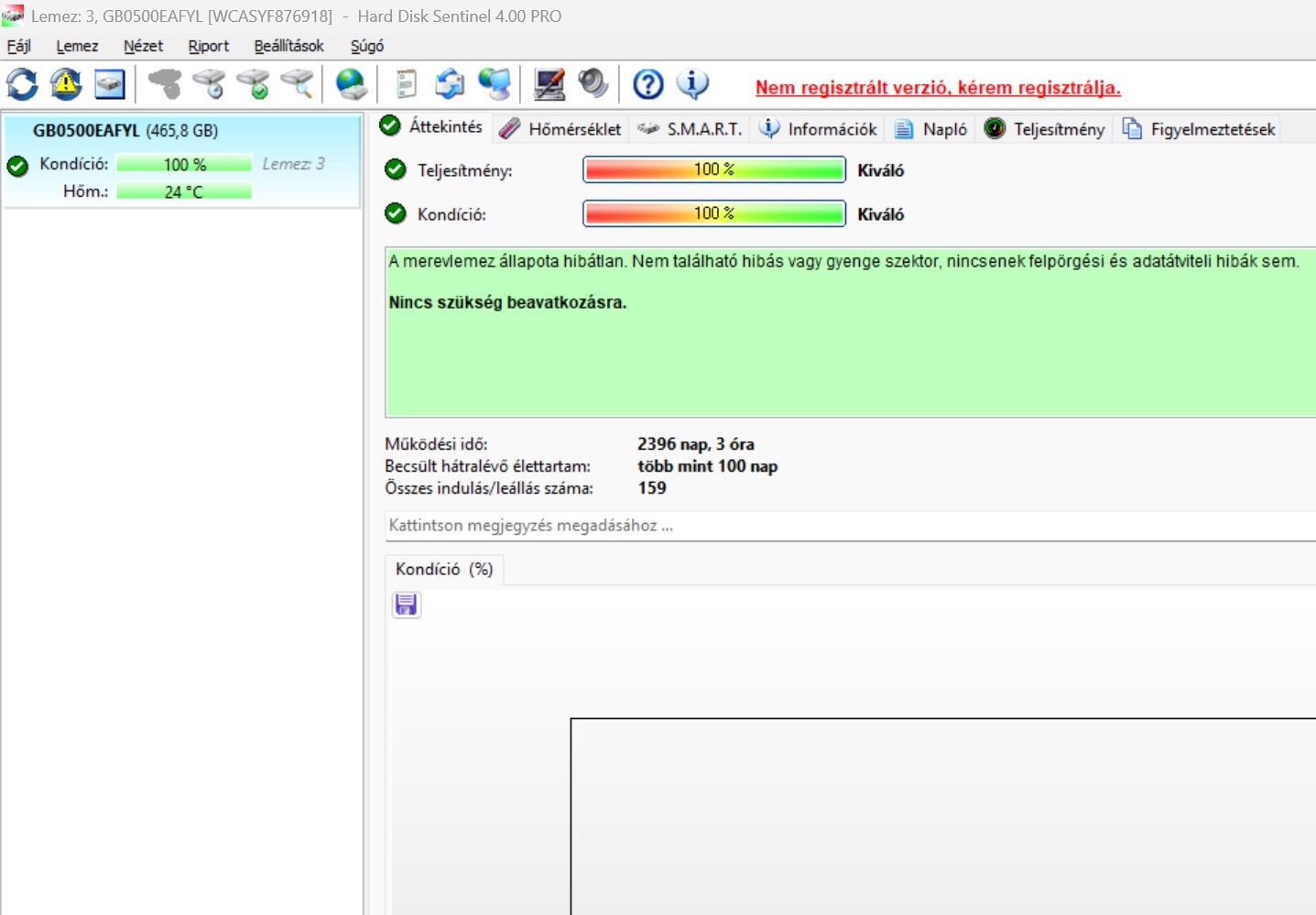Click the blue question mark help icon
The image size is (1316, 915).
pos(648,84)
